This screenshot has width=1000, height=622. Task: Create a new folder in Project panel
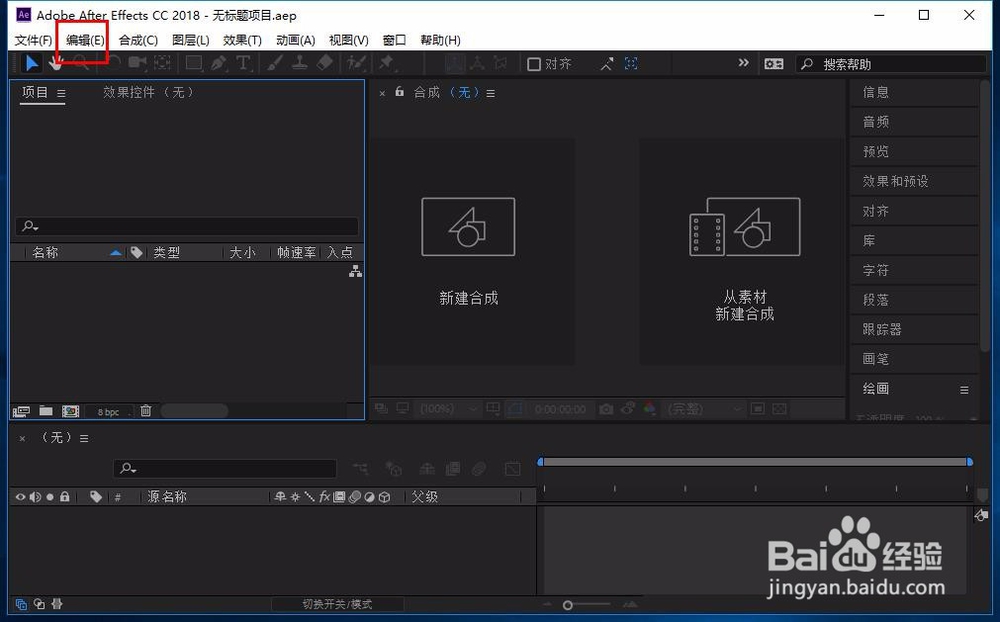pyautogui.click(x=46, y=411)
